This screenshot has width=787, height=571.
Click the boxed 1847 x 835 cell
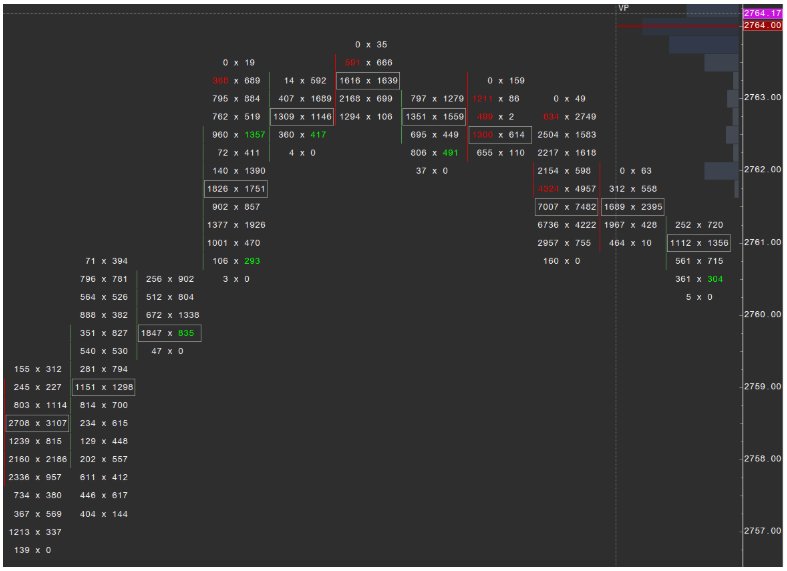point(169,333)
